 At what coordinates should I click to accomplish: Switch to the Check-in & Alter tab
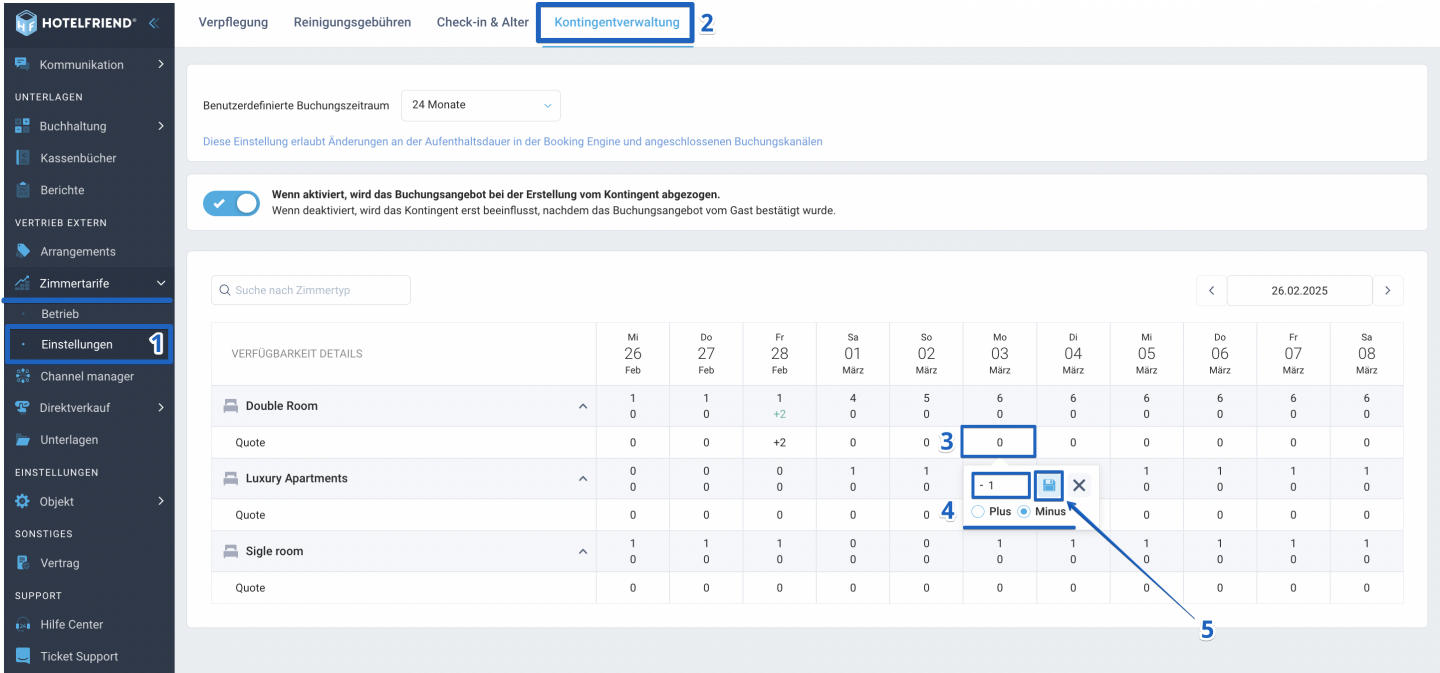tap(482, 22)
